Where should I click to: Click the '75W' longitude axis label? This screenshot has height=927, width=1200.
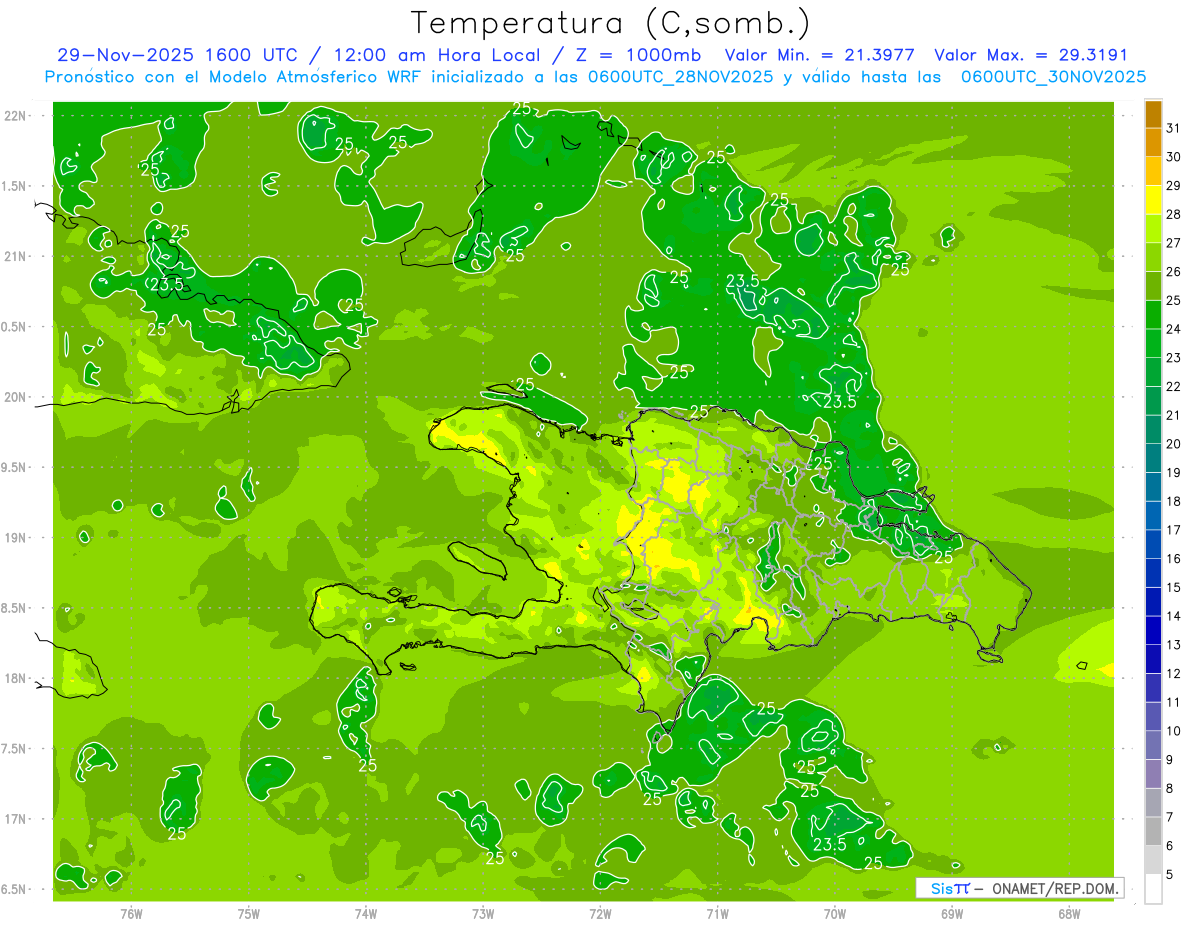(x=249, y=914)
